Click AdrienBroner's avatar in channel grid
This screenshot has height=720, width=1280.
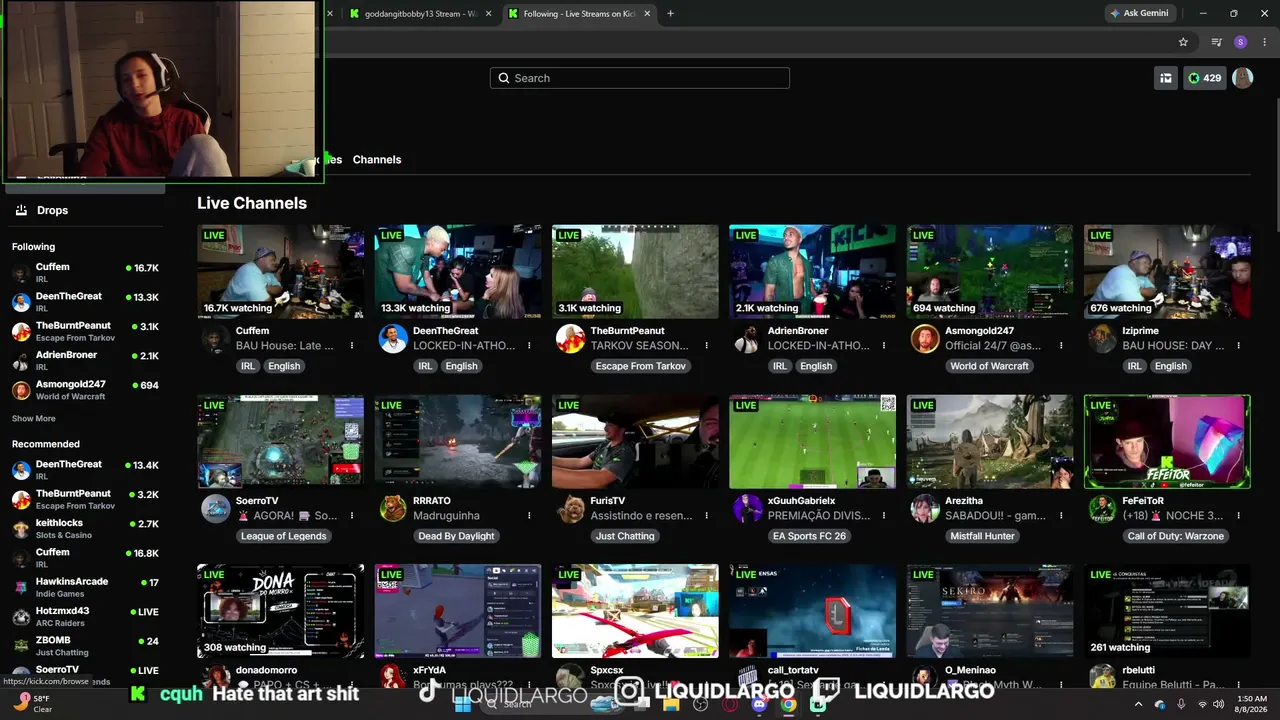[747, 339]
